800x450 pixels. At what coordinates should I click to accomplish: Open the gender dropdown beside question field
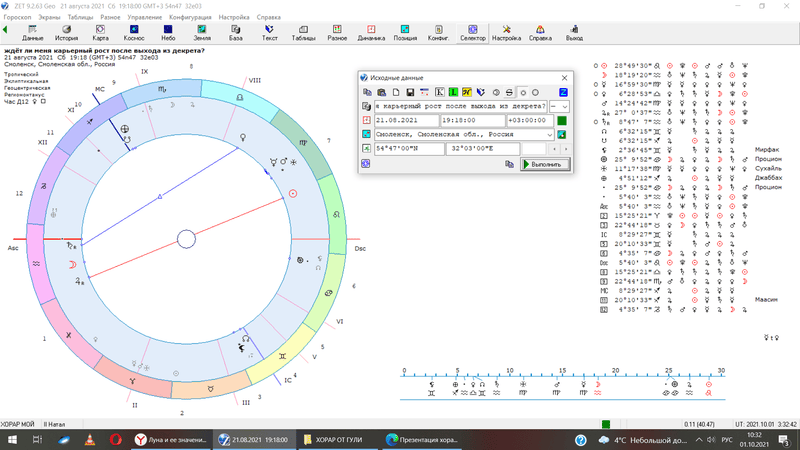point(565,107)
